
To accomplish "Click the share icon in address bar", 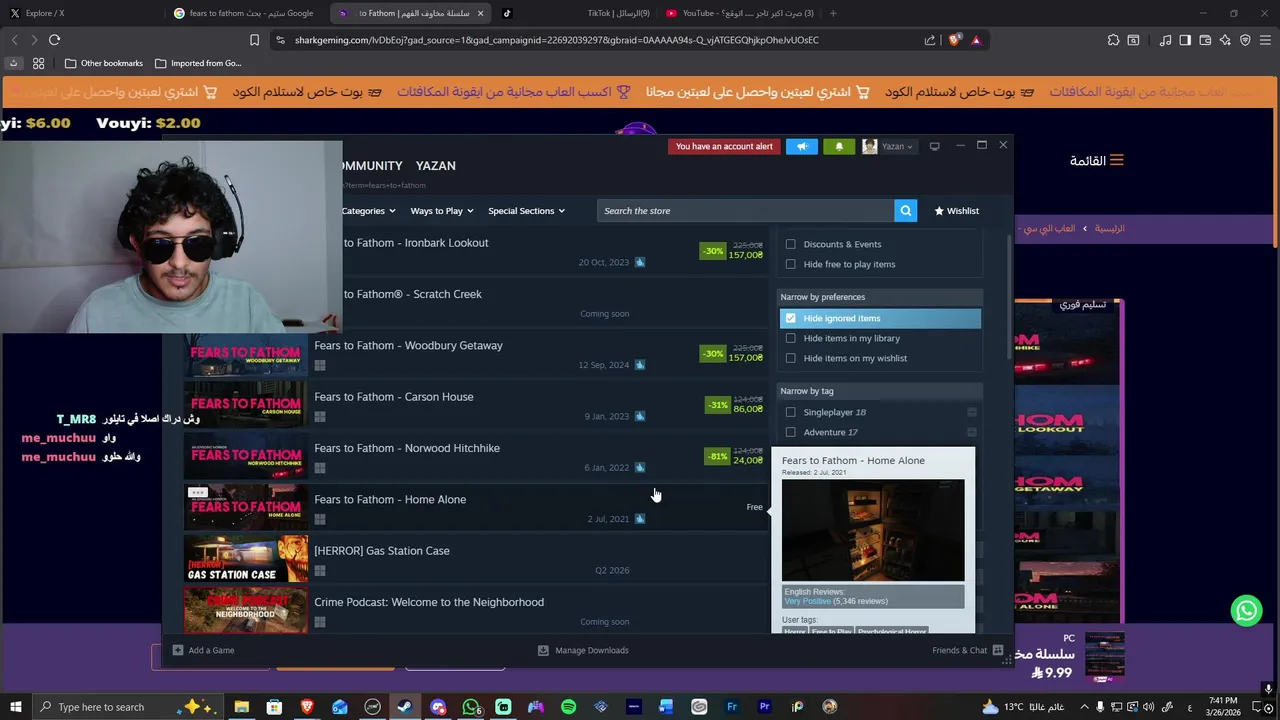I will 930,40.
